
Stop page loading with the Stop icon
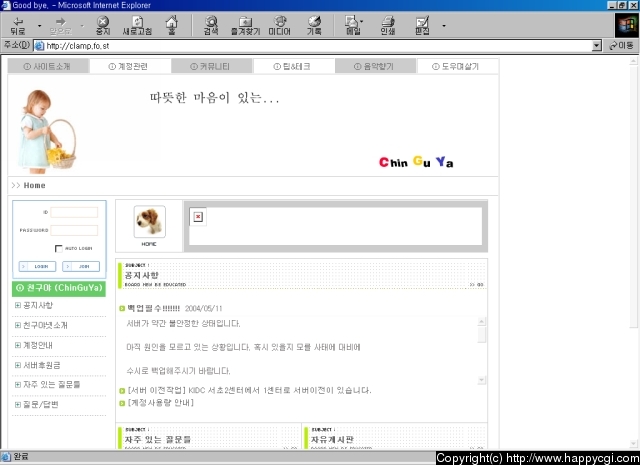103,26
